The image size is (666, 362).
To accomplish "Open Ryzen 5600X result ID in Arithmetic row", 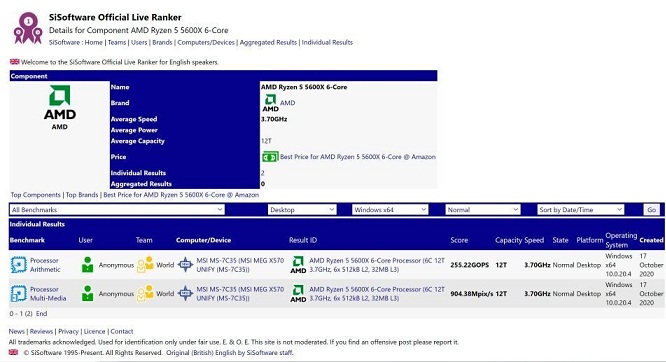I will pos(377,265).
